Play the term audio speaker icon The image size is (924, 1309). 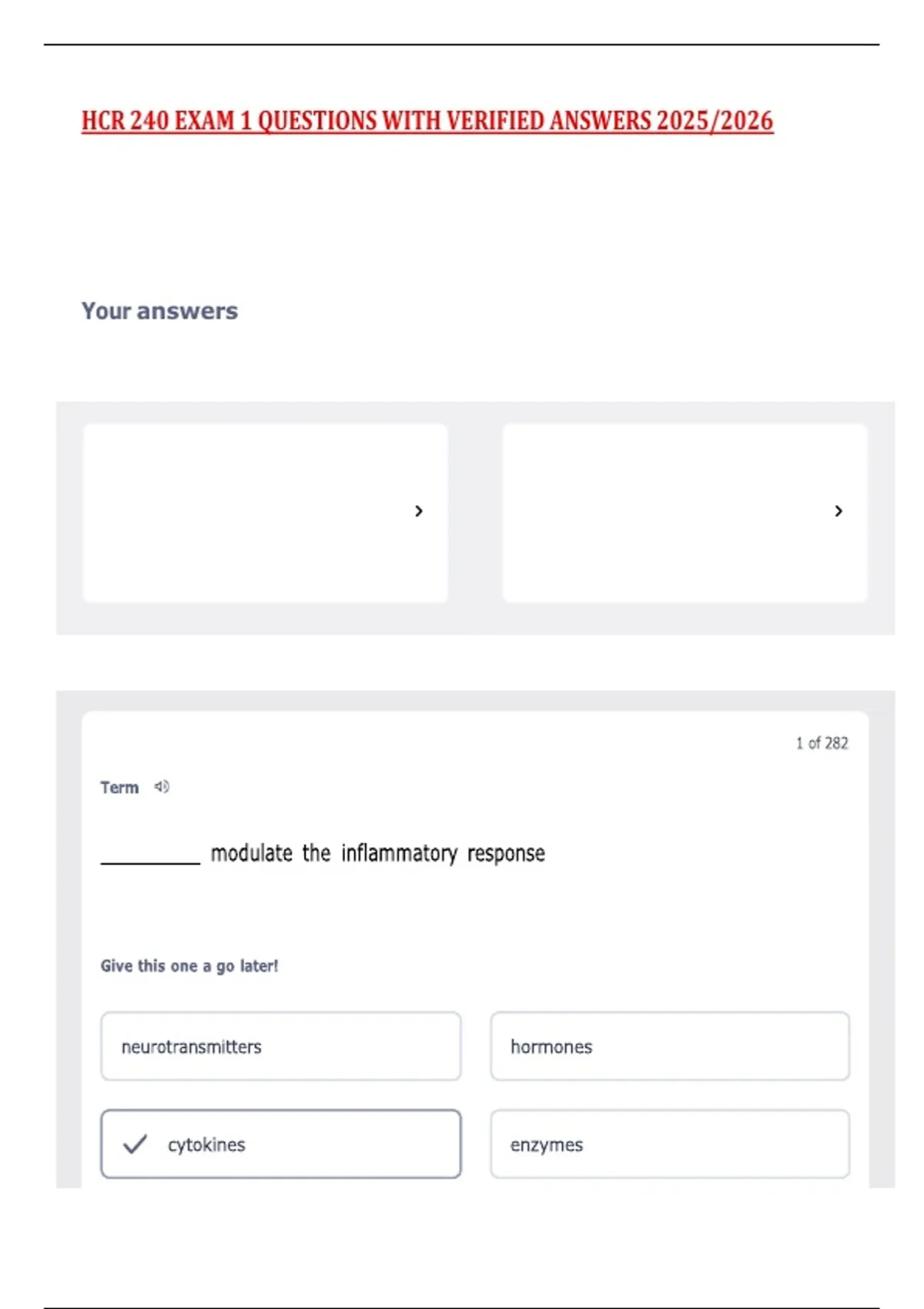(162, 786)
